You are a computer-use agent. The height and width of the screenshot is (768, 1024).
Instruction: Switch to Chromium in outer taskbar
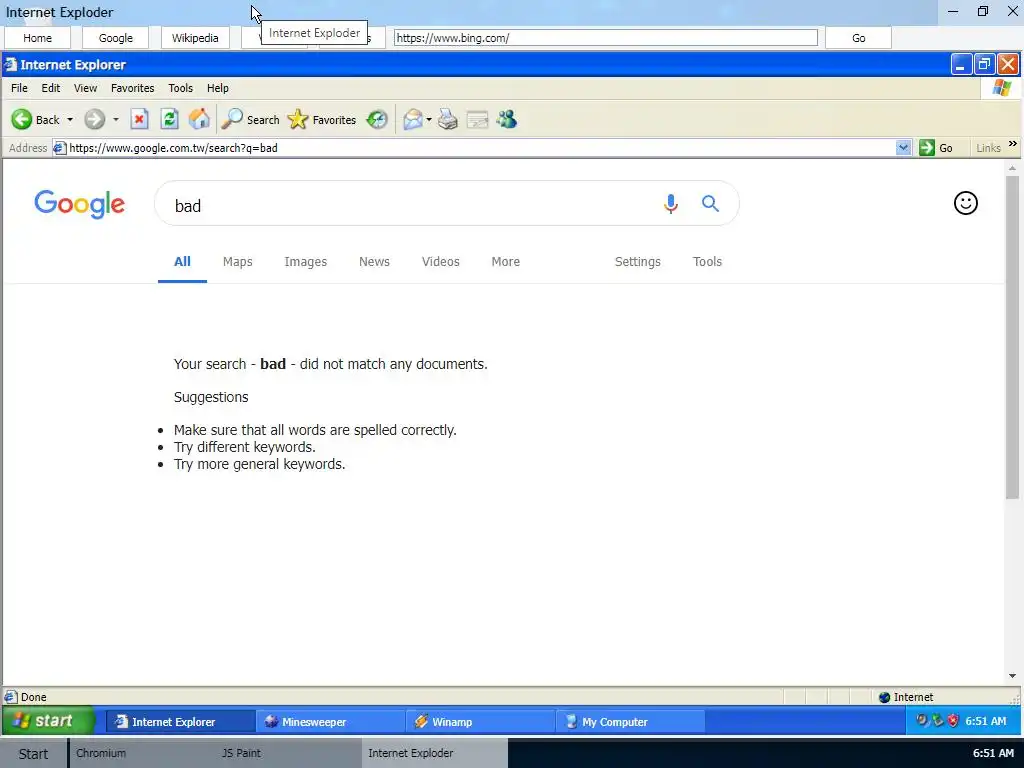coord(142,753)
